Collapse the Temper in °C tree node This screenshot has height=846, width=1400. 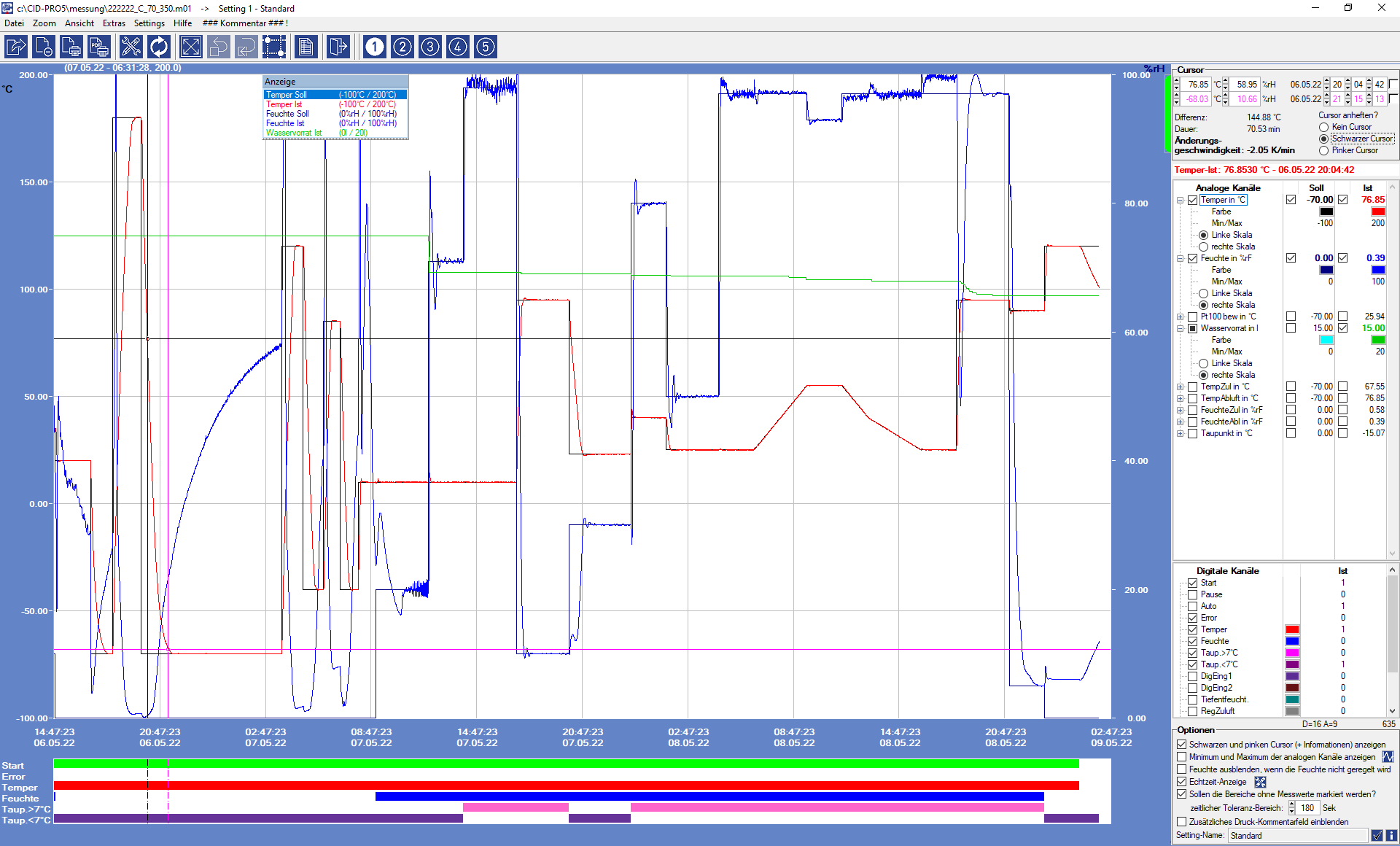pos(1180,200)
